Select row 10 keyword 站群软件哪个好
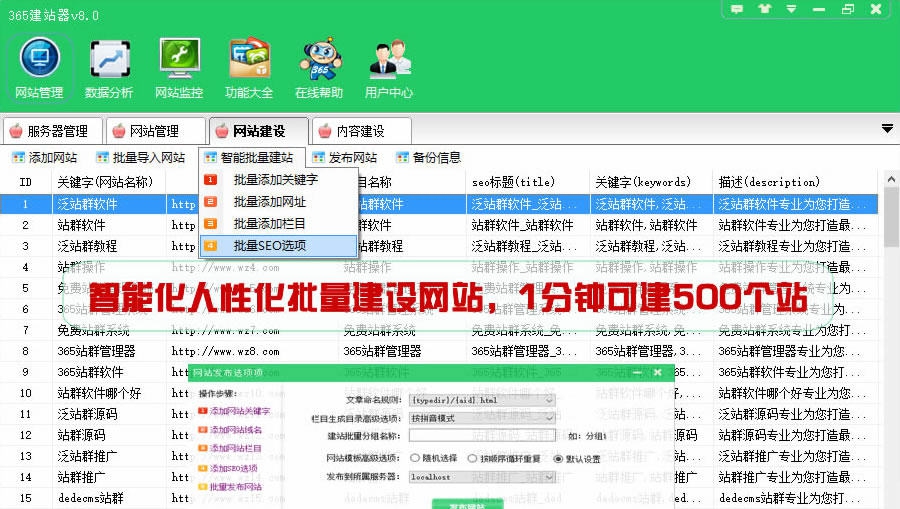900x509 pixels. [99, 393]
